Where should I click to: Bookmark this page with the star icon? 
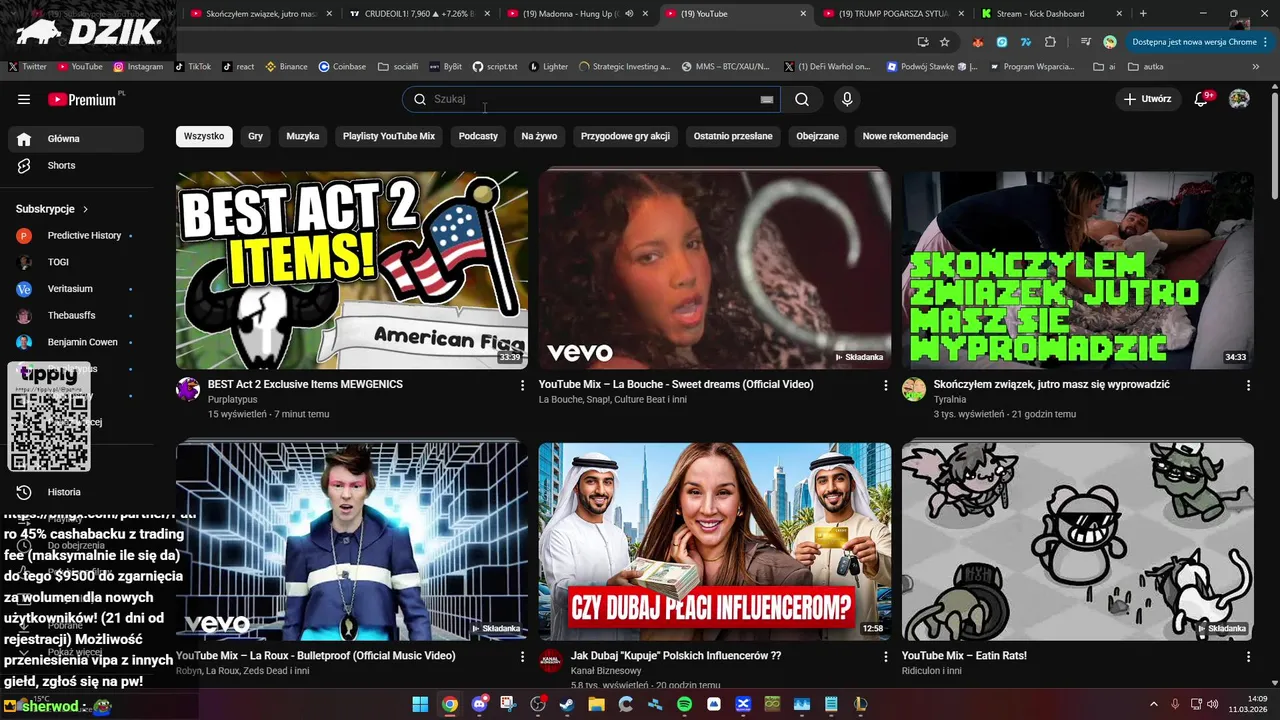point(945,42)
